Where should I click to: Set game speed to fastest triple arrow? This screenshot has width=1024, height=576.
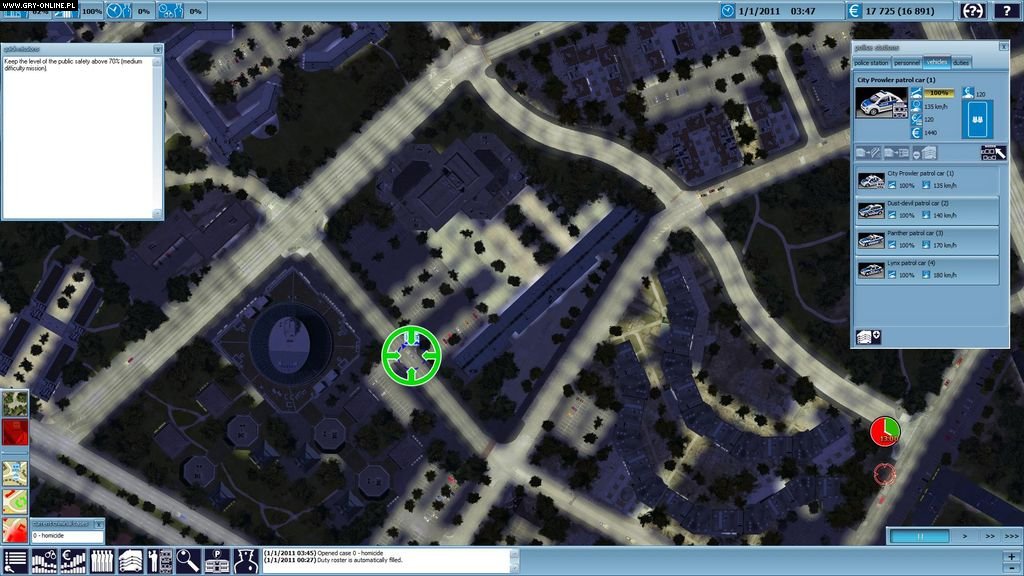1012,536
